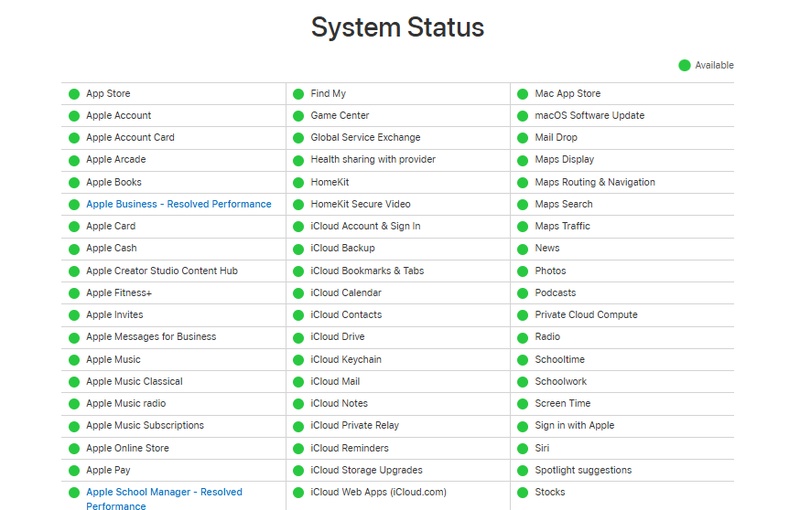Select the Apple Card entry
The width and height of the screenshot is (800, 510).
click(111, 226)
